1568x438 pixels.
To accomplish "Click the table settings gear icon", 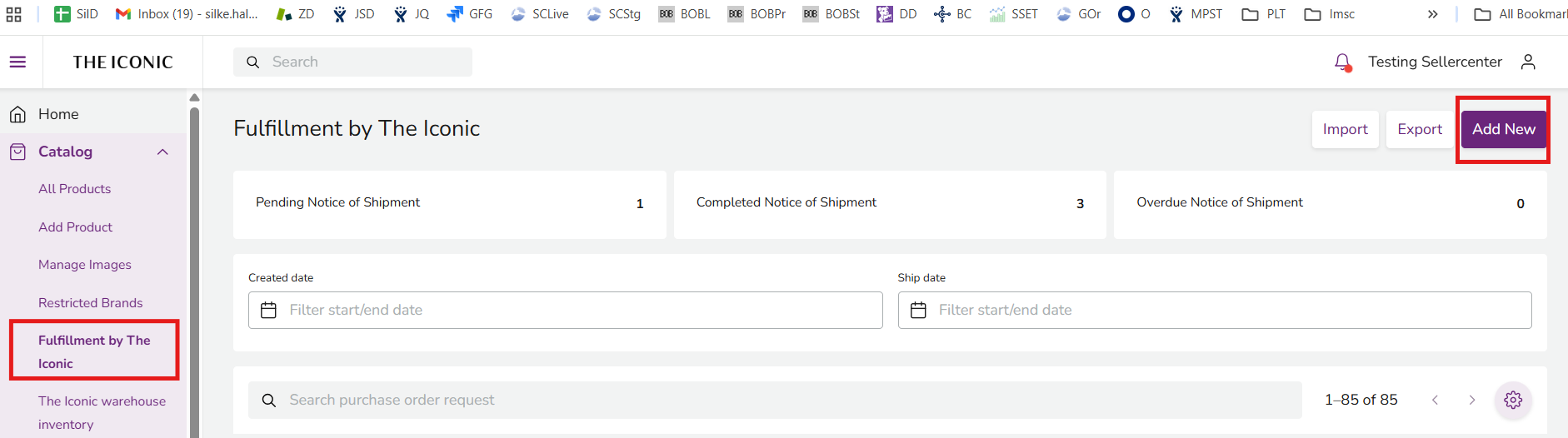I will coord(1513,400).
